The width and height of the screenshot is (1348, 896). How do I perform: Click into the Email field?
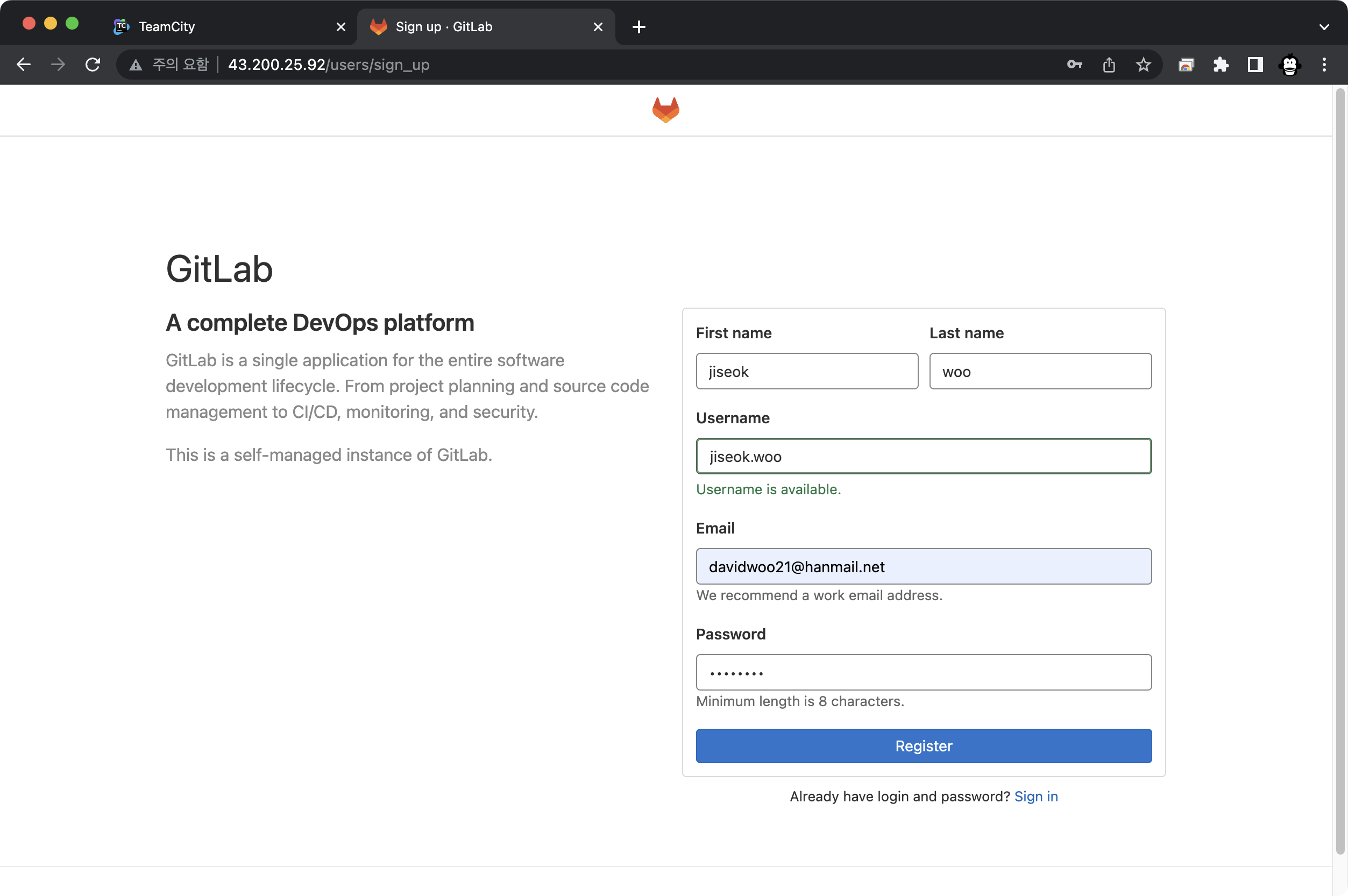pos(924,566)
